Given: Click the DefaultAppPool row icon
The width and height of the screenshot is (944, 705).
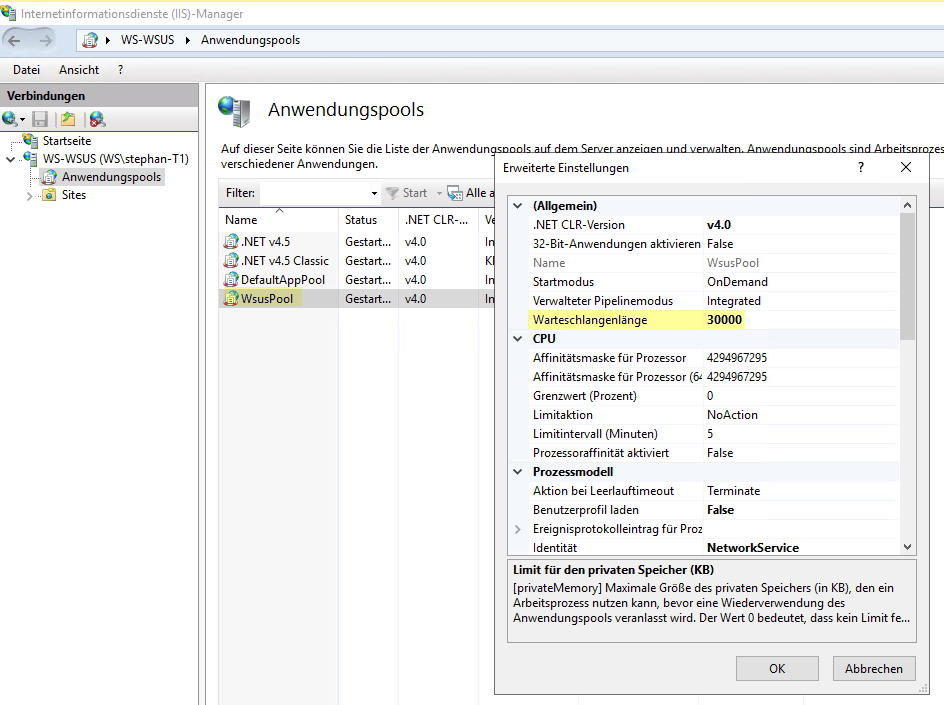Looking at the screenshot, I should [x=231, y=279].
